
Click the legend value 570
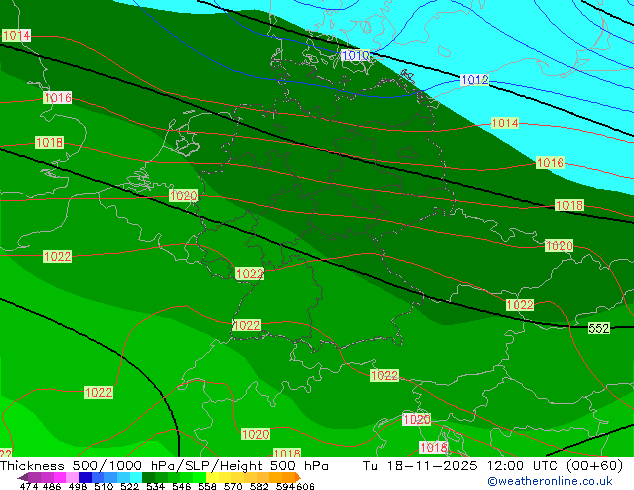pos(233,486)
